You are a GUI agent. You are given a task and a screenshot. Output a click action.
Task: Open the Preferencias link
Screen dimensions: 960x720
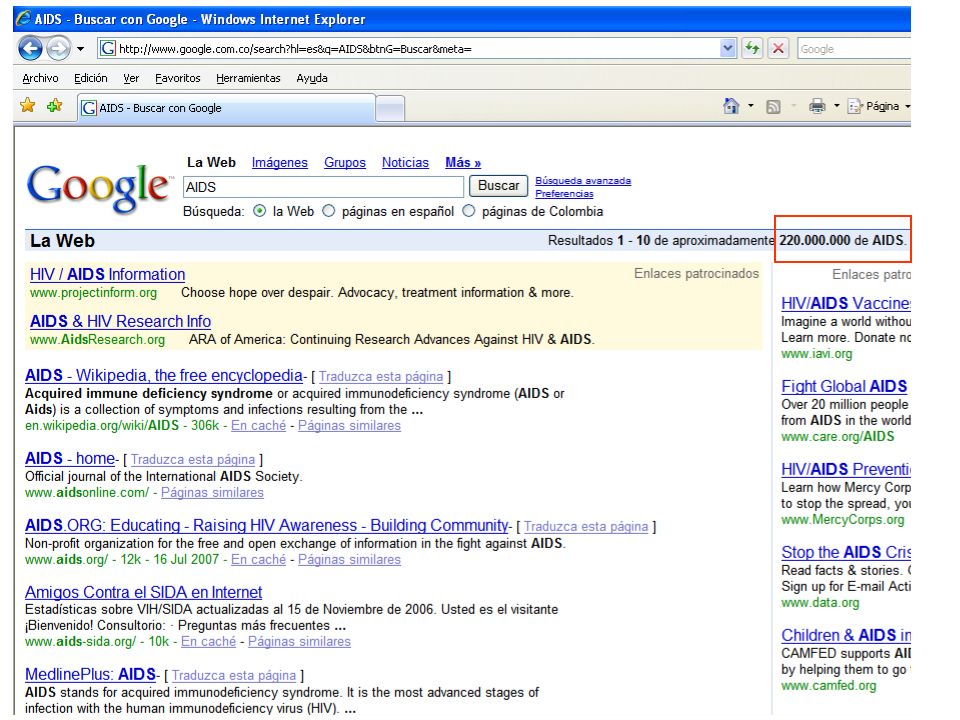tap(564, 193)
